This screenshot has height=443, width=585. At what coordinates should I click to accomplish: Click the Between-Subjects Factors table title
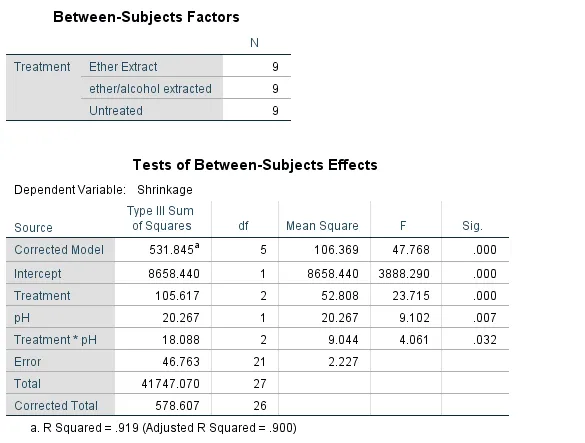click(x=146, y=17)
